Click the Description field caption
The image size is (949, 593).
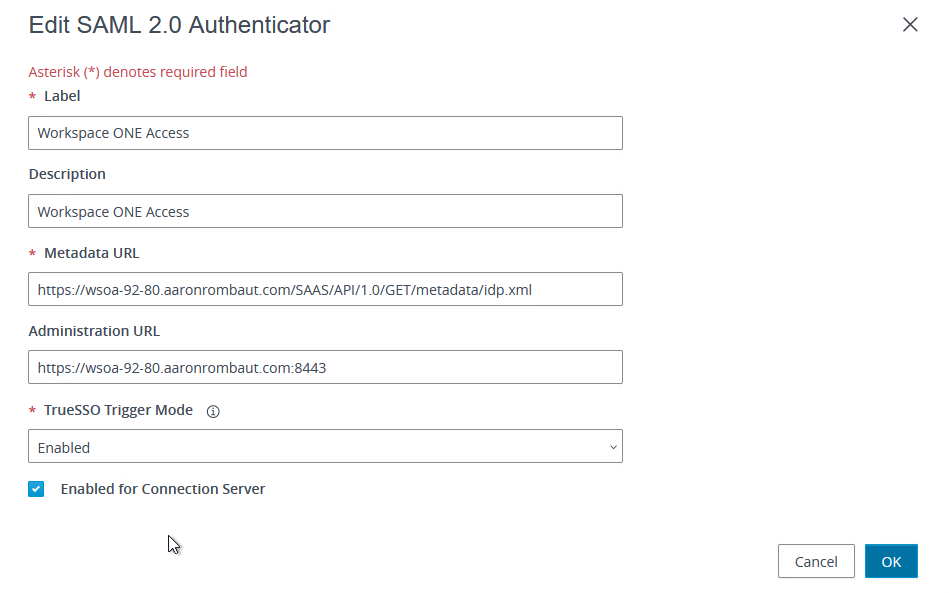(x=67, y=174)
